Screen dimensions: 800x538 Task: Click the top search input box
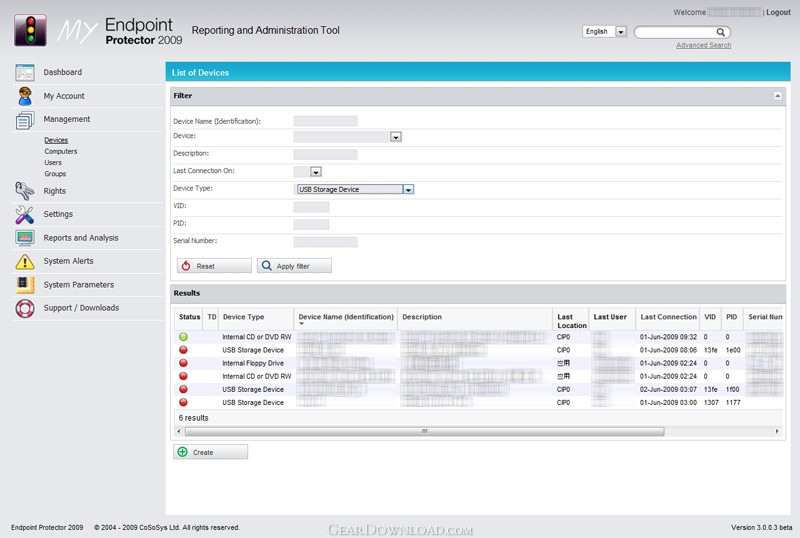[x=676, y=32]
